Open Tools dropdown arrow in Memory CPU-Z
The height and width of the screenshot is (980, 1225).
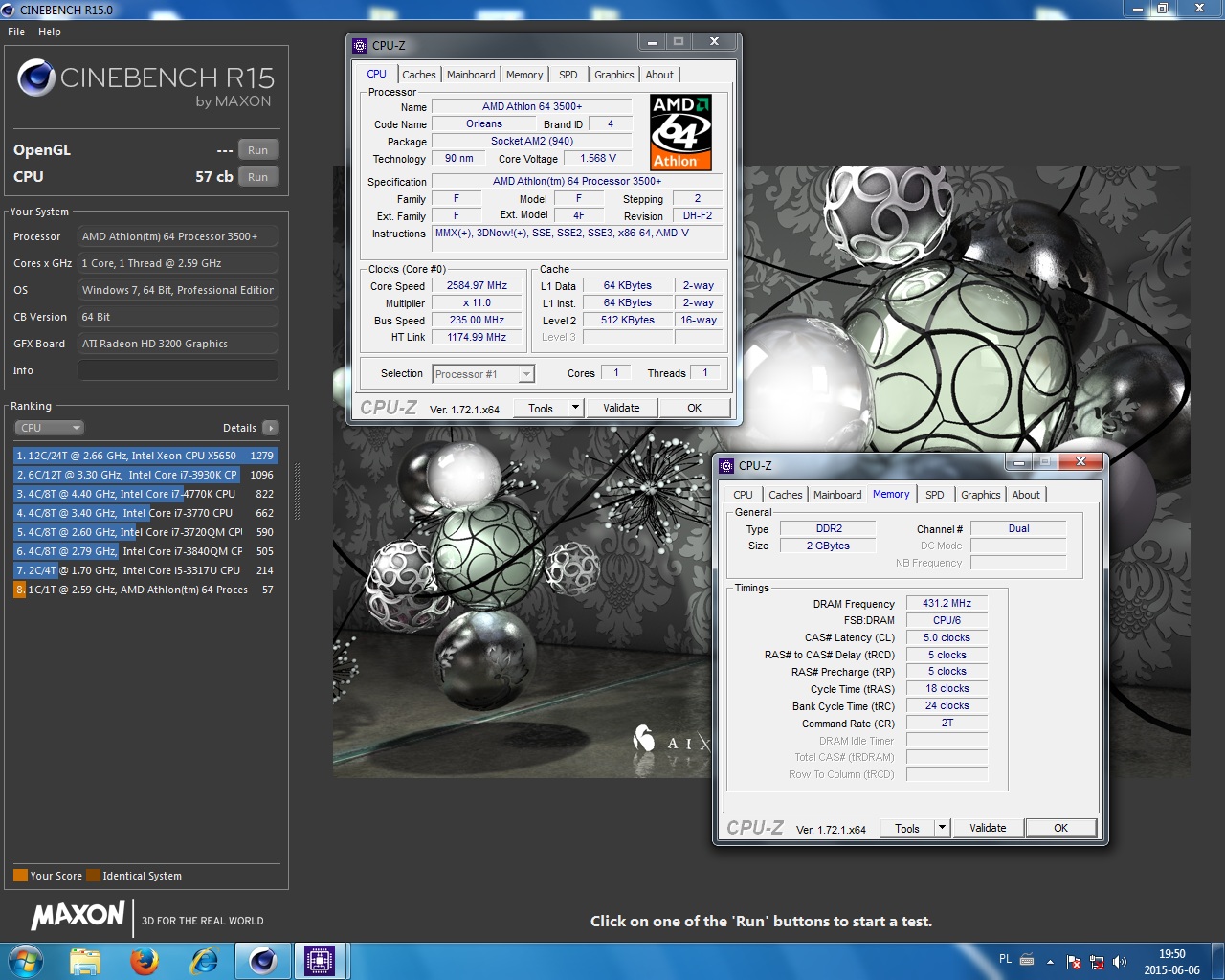click(x=942, y=828)
